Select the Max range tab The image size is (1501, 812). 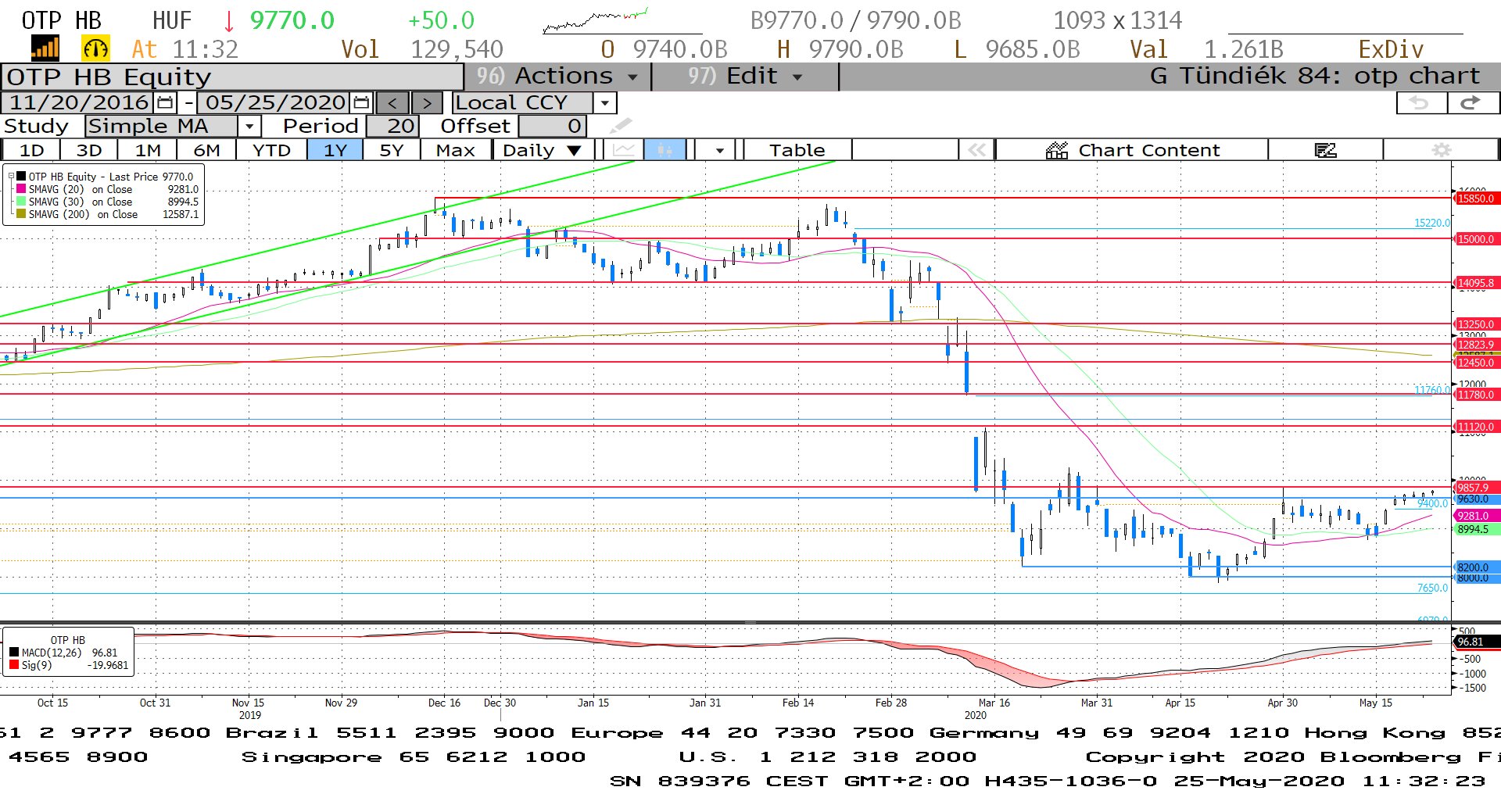[x=456, y=150]
